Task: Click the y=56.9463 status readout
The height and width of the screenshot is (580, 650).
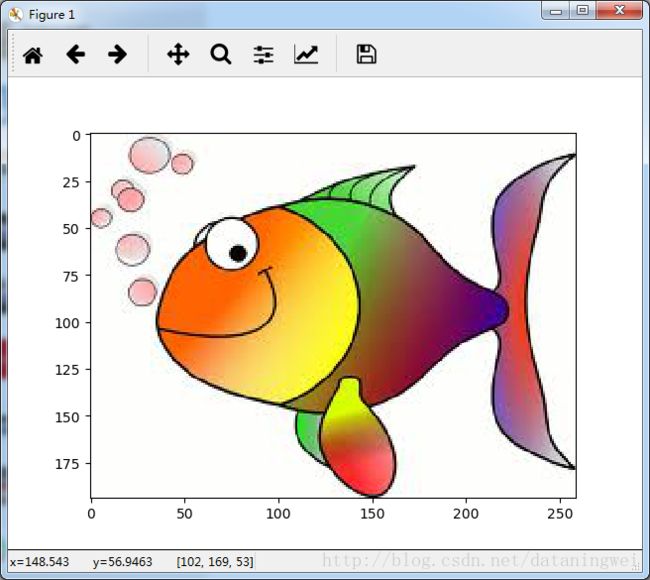Action: pyautogui.click(x=123, y=562)
